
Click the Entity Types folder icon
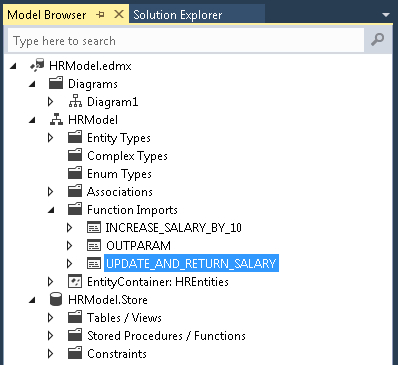75,137
